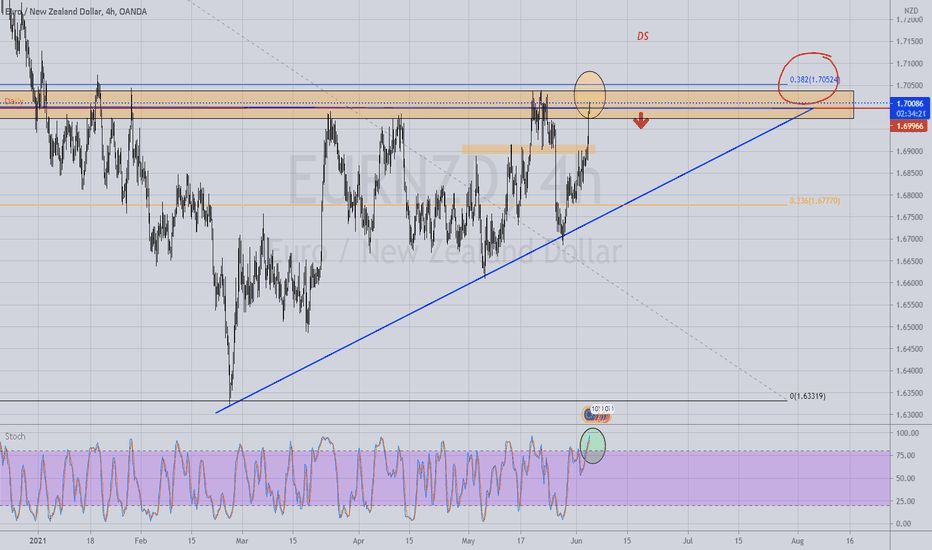This screenshot has width=932, height=550.
Task: Click the 1.63000 price axis label
Action: coord(909,415)
